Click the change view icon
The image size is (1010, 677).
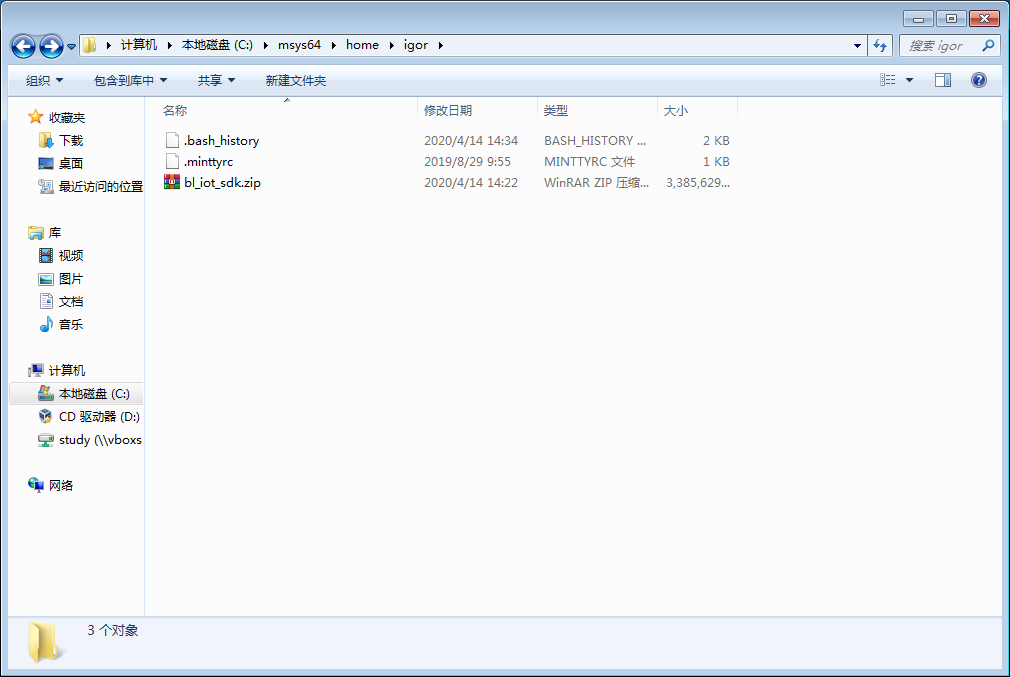(888, 80)
